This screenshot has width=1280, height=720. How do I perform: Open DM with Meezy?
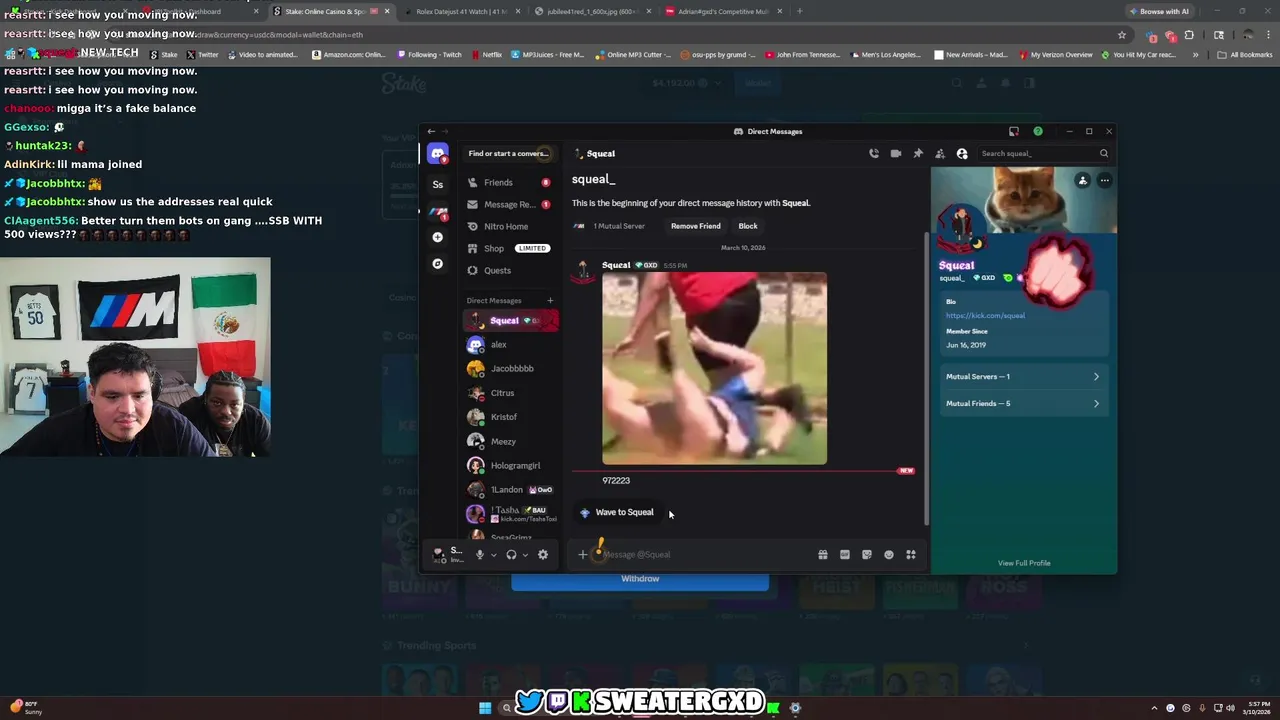pyautogui.click(x=511, y=441)
